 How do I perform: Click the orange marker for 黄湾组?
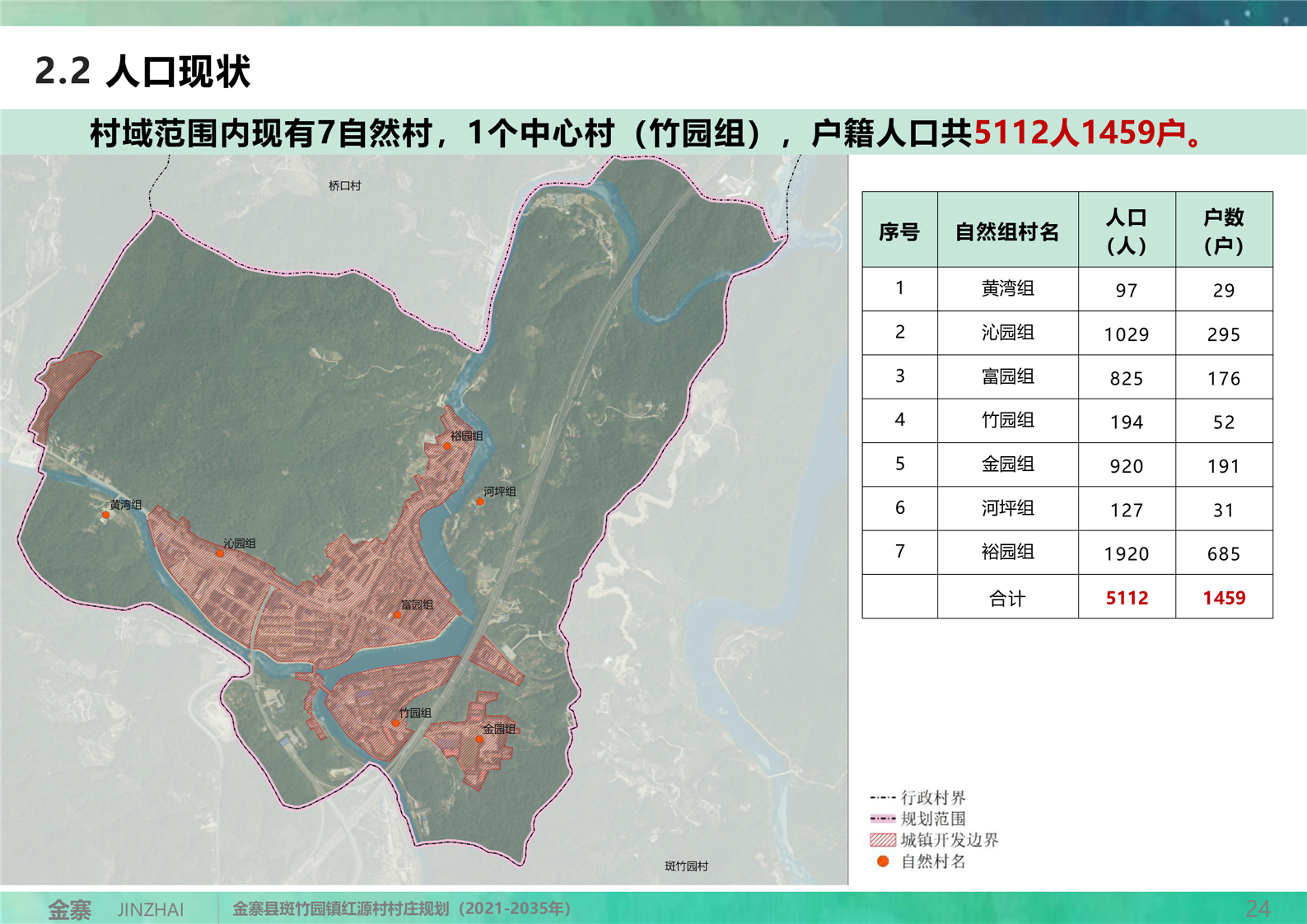click(106, 516)
